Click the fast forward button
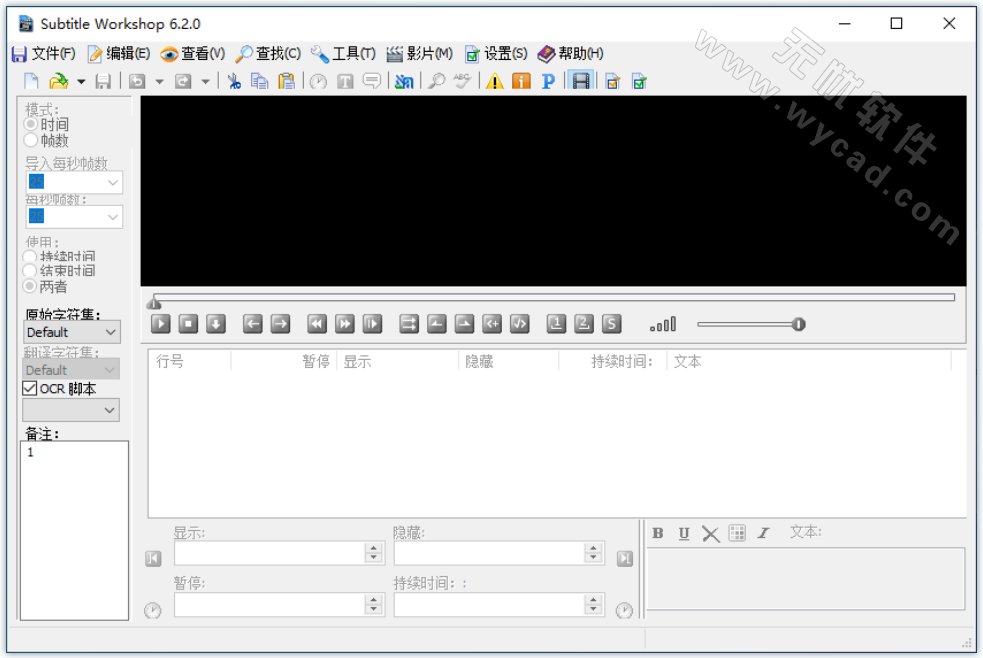The image size is (983, 658). click(x=345, y=323)
